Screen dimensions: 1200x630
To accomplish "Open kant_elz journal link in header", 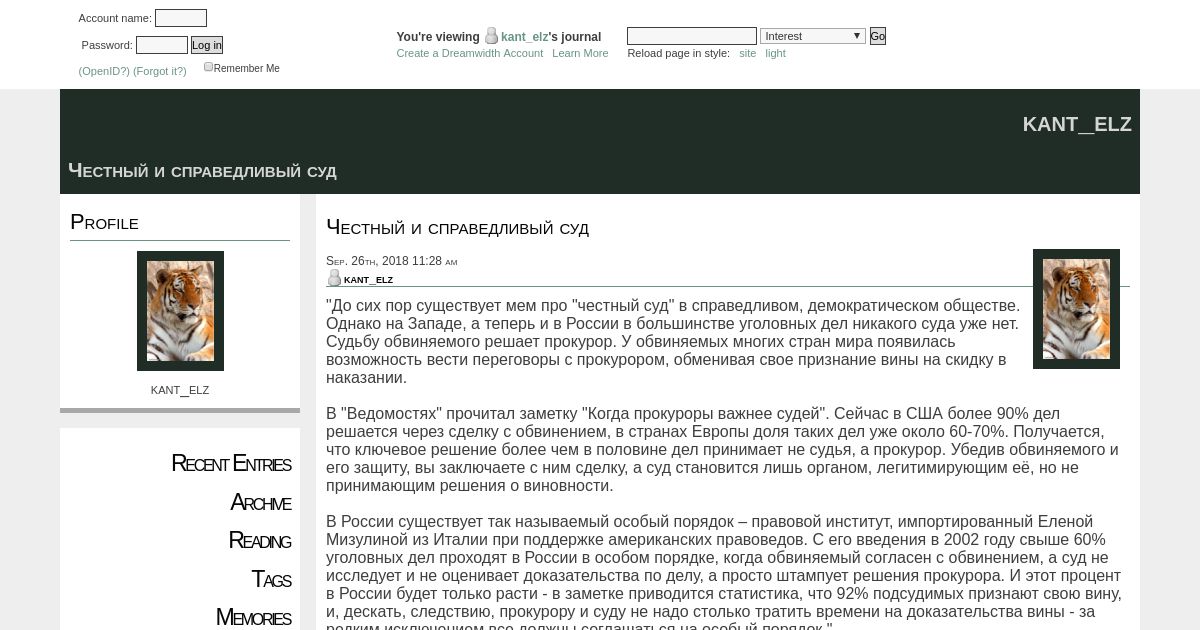I will point(525,37).
